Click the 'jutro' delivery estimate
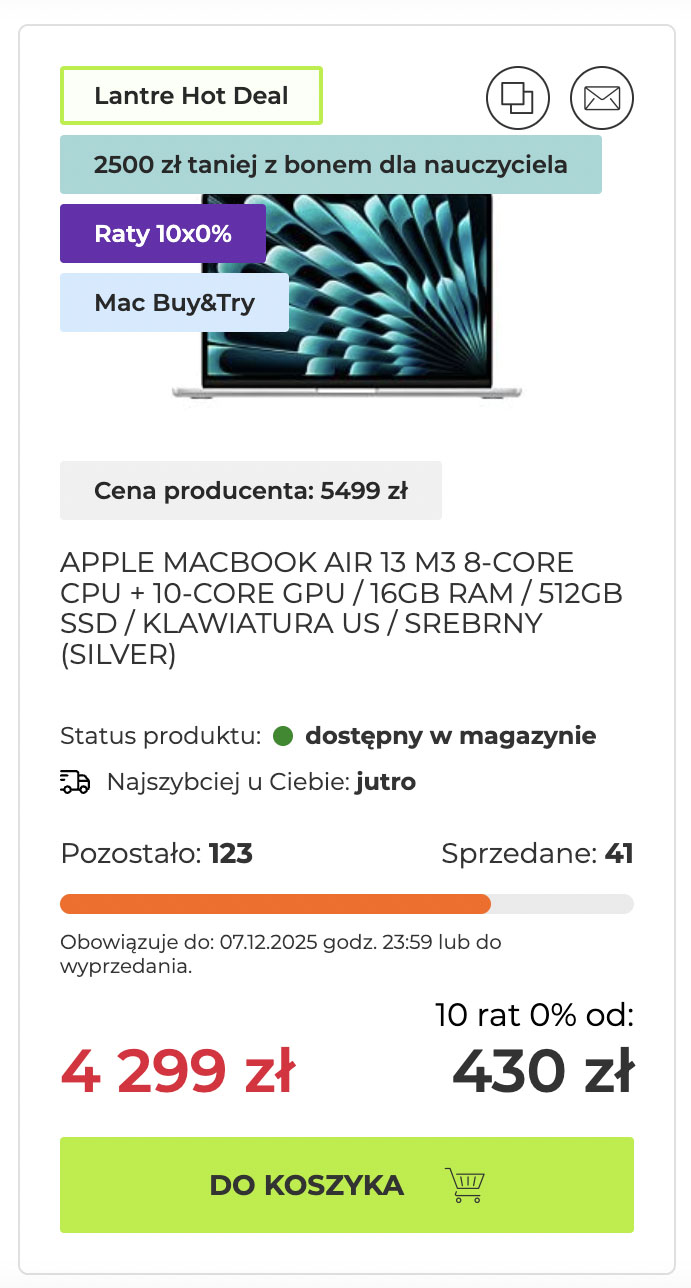 pyautogui.click(x=385, y=782)
